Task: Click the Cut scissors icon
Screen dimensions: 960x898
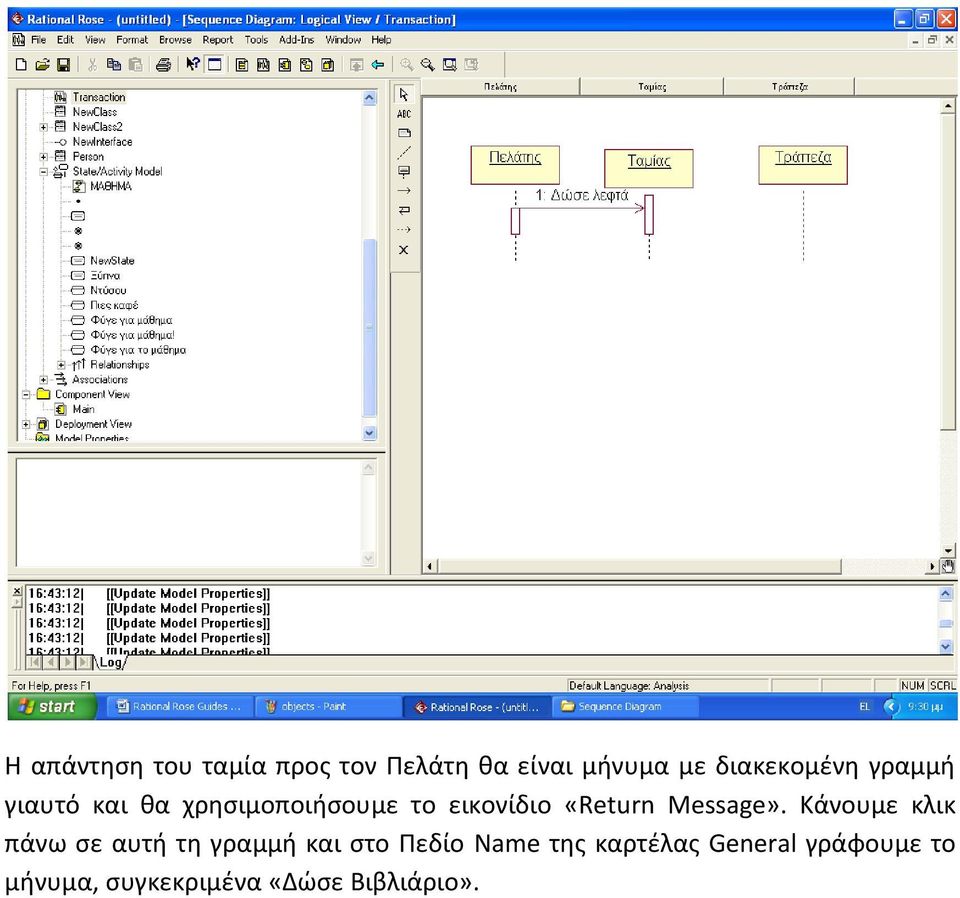Action: [x=92, y=64]
